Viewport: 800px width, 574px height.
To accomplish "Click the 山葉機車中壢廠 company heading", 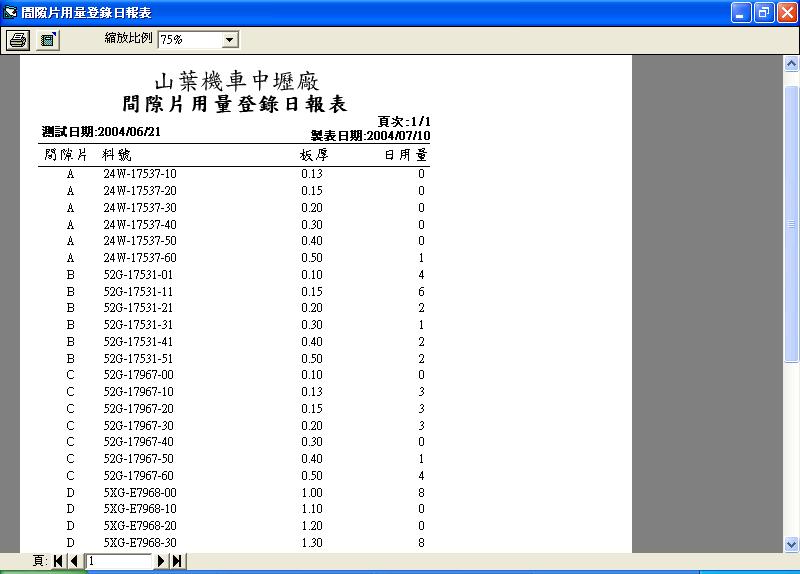I will tap(237, 82).
